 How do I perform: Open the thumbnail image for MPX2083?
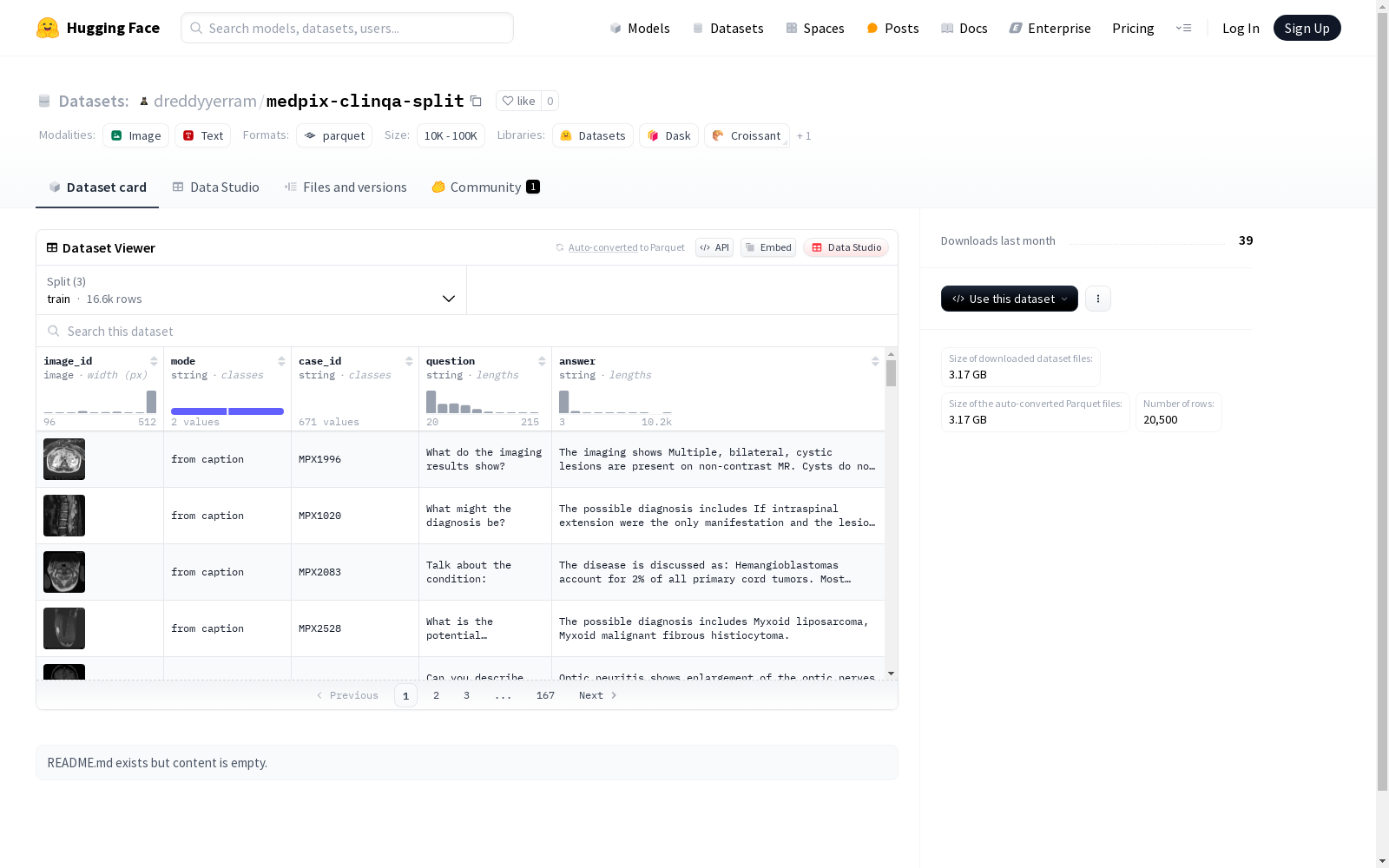64,572
